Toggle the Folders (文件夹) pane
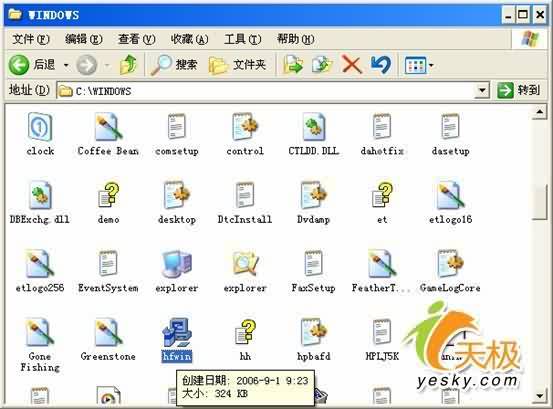Image resolution: width=553 pixels, height=409 pixels. click(237, 65)
